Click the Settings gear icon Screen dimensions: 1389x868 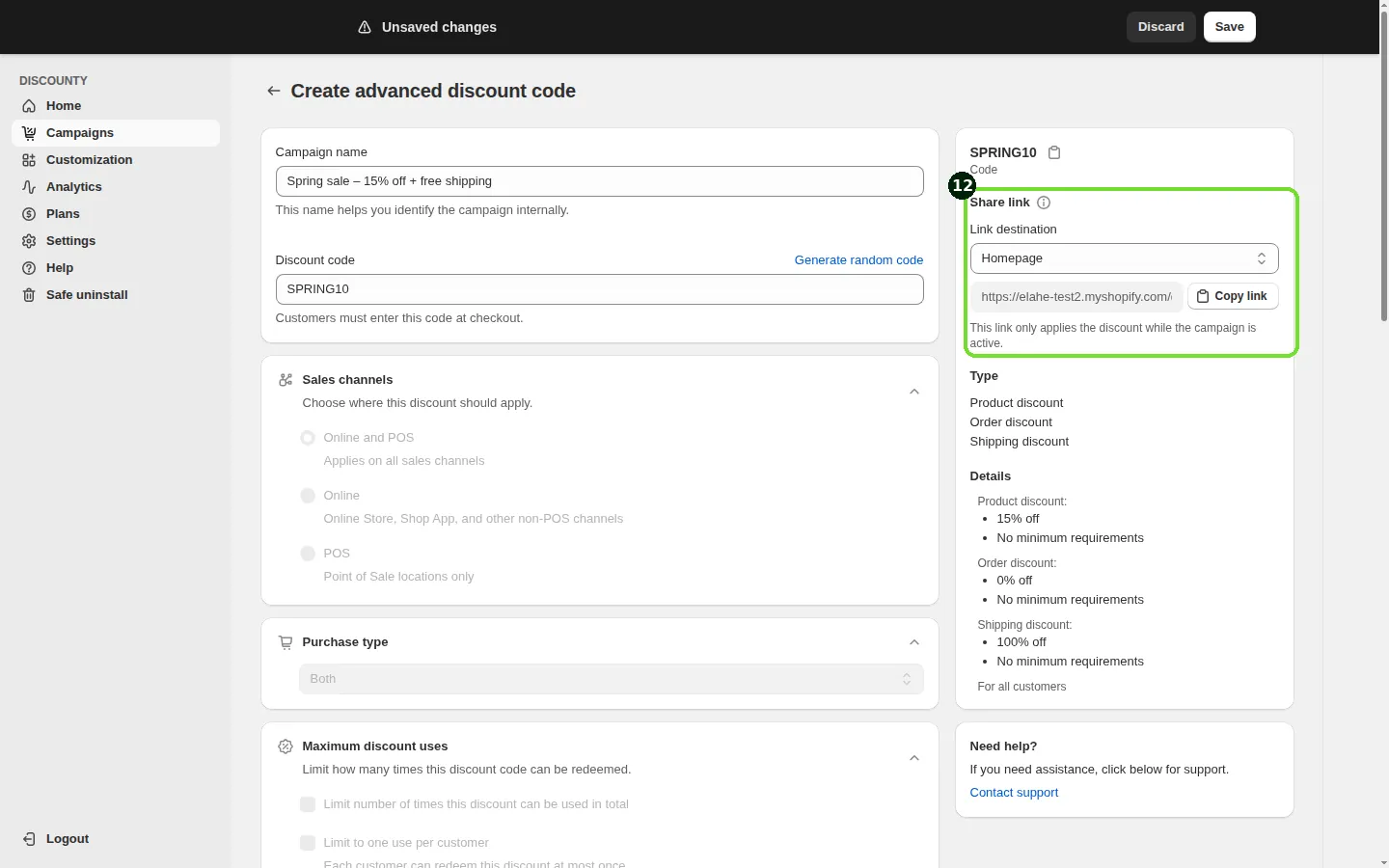[x=29, y=241]
